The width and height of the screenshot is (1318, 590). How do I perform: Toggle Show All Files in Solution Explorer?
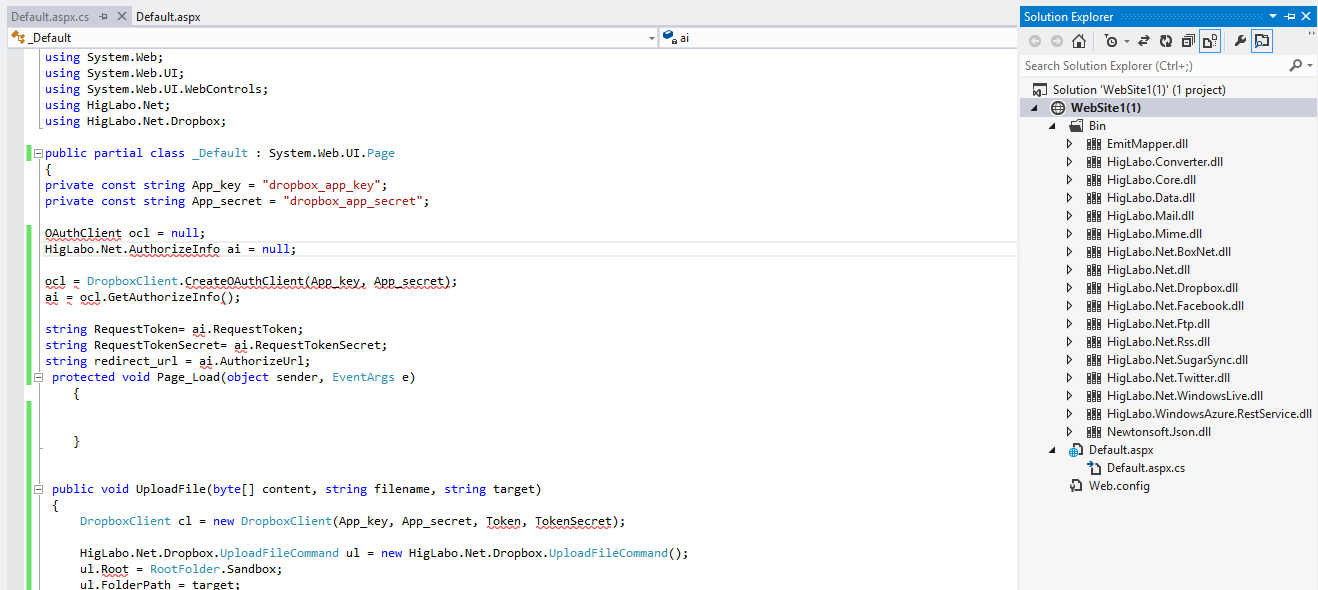(1210, 41)
